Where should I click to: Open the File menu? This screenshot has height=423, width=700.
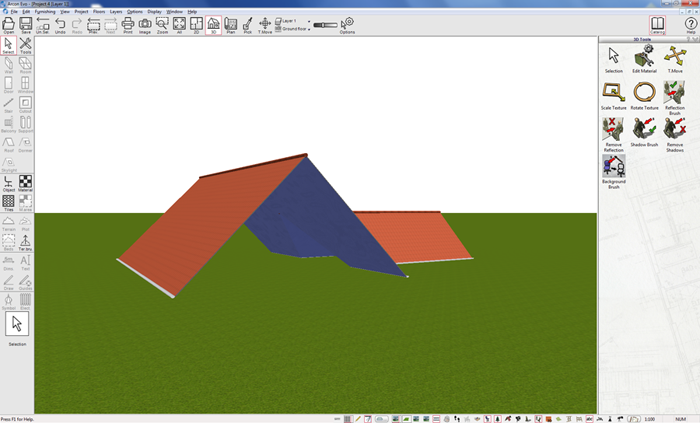point(14,12)
